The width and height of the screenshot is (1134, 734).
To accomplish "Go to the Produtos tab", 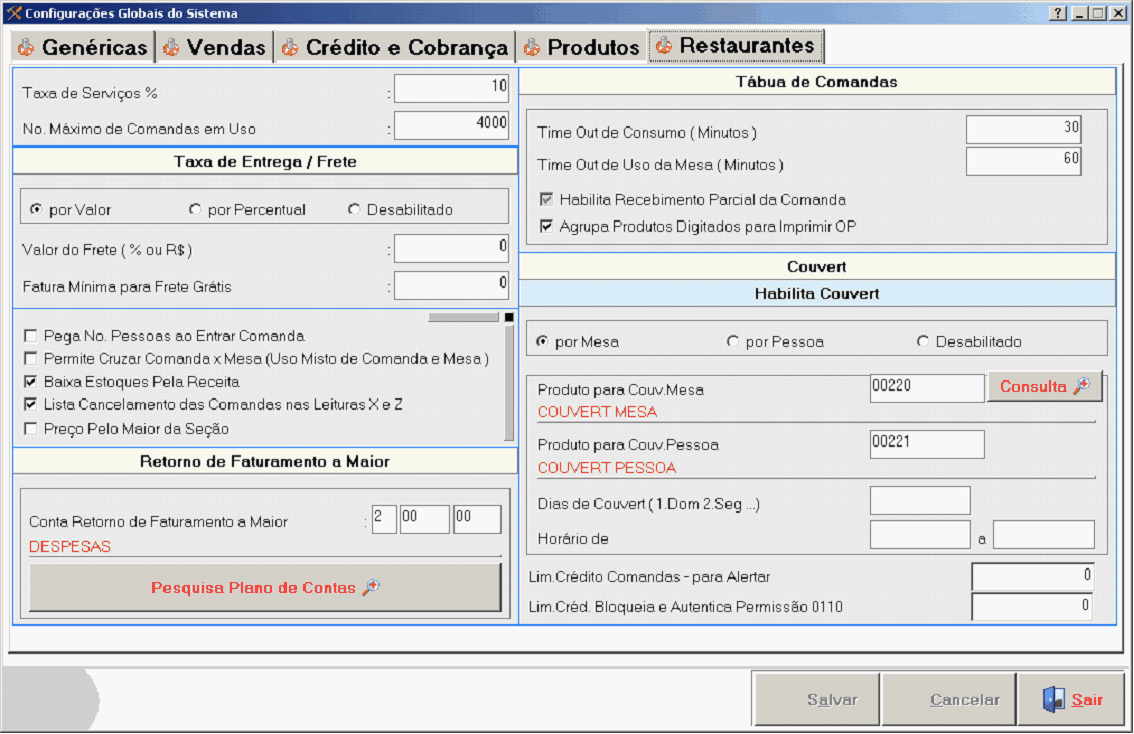I will pyautogui.click(x=581, y=47).
